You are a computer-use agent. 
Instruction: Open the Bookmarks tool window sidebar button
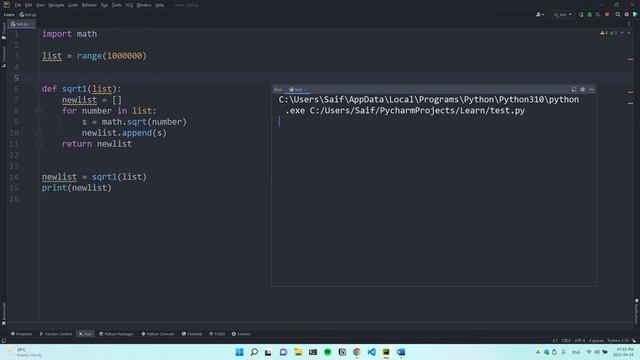[4, 314]
